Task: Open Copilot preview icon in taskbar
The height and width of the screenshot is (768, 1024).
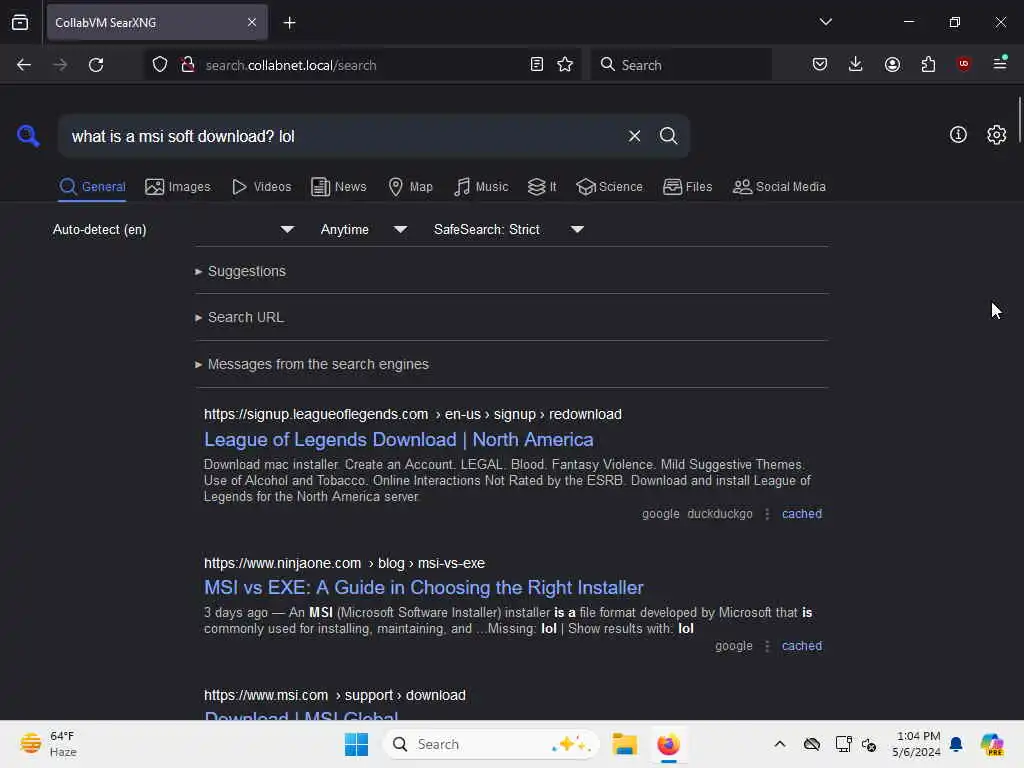Action: coord(992,744)
